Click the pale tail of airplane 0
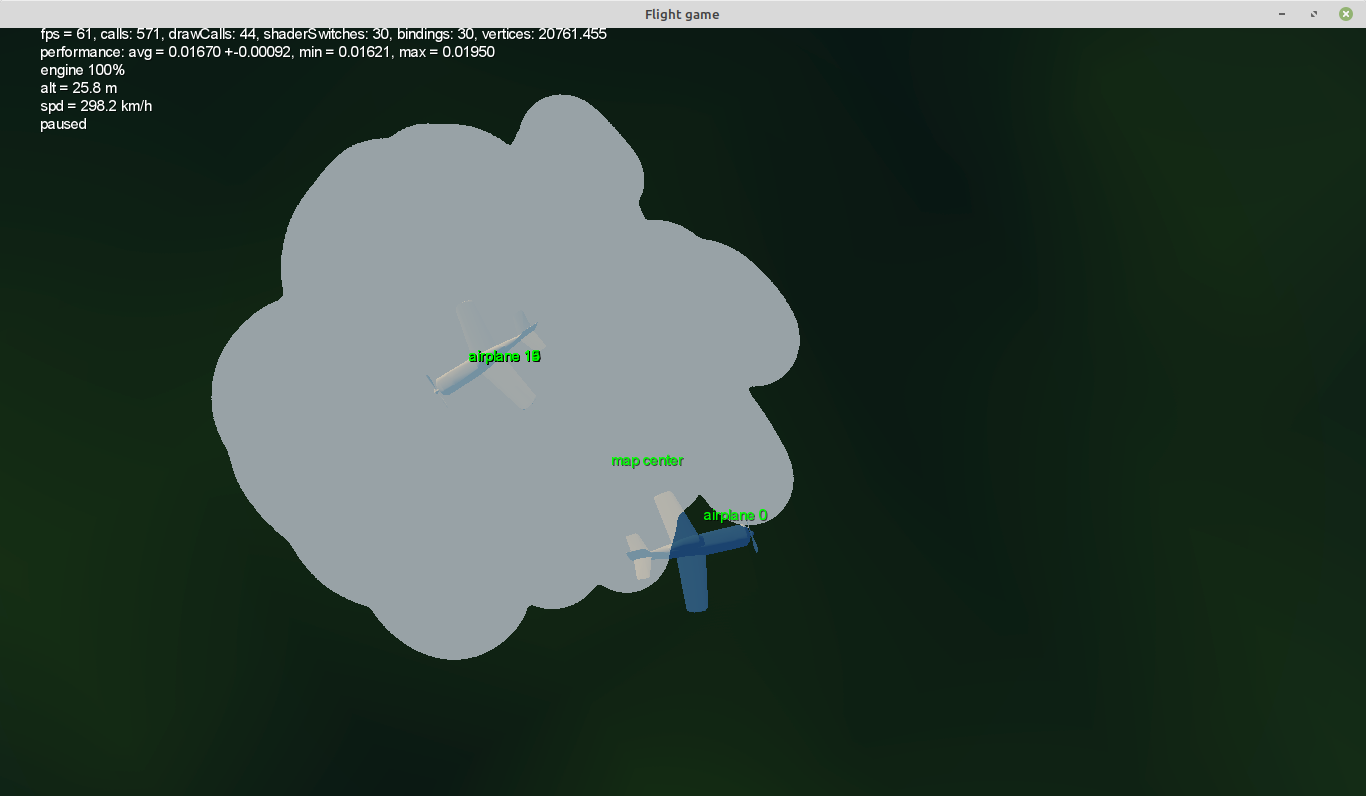 (x=638, y=553)
